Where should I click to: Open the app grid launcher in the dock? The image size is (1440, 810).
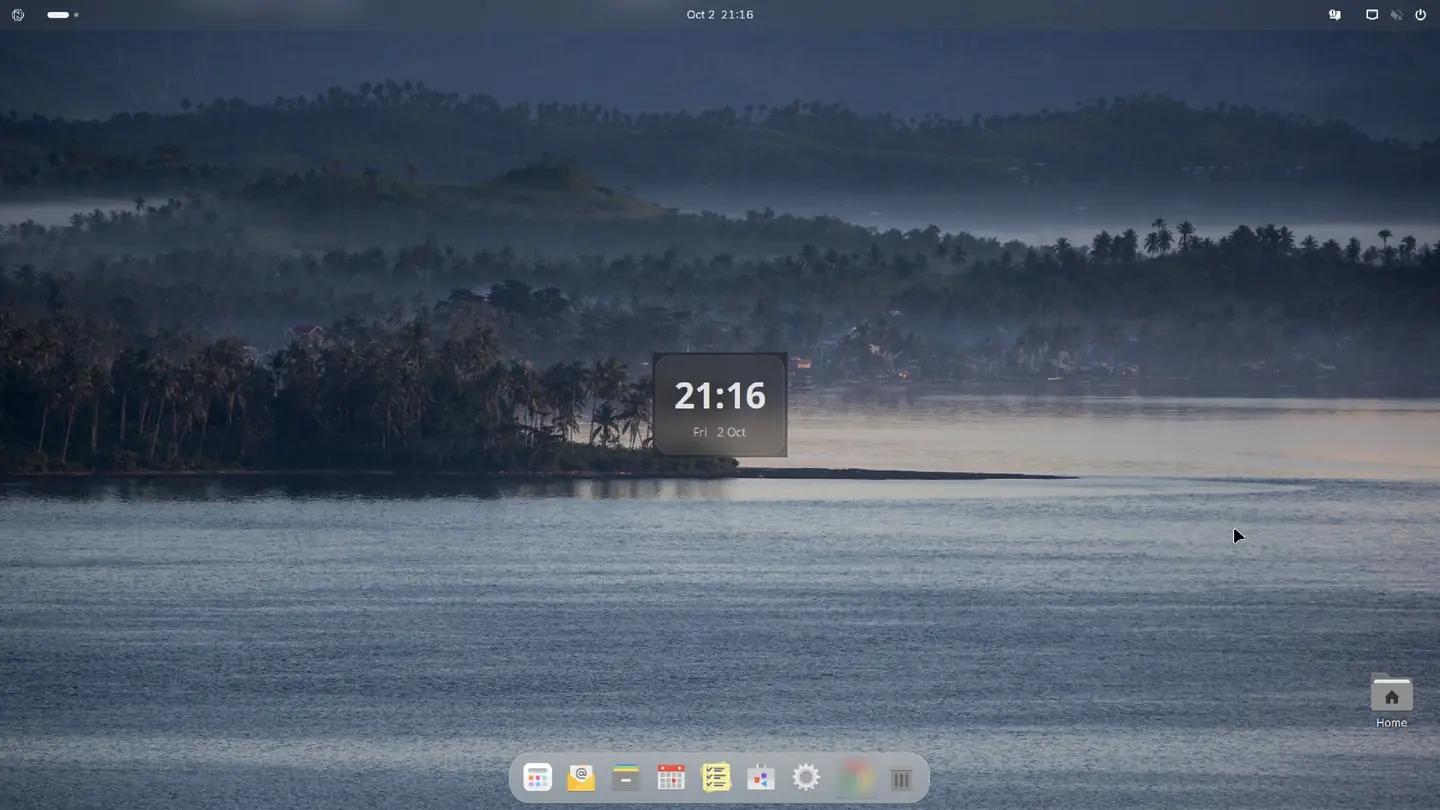pyautogui.click(x=537, y=778)
